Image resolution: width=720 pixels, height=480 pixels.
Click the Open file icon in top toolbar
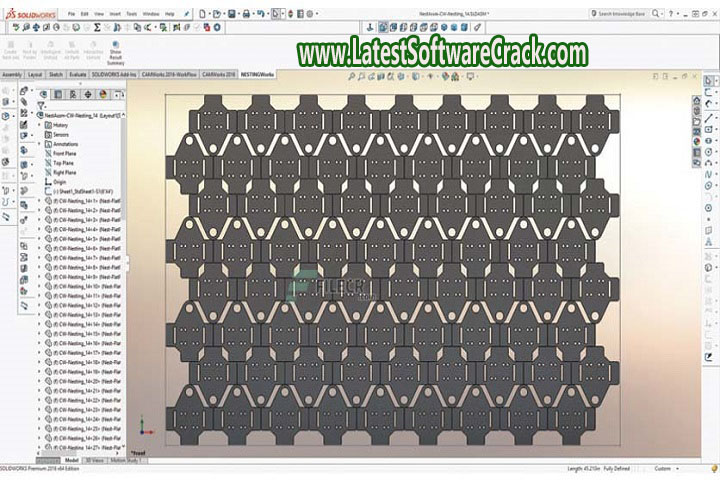(217, 14)
